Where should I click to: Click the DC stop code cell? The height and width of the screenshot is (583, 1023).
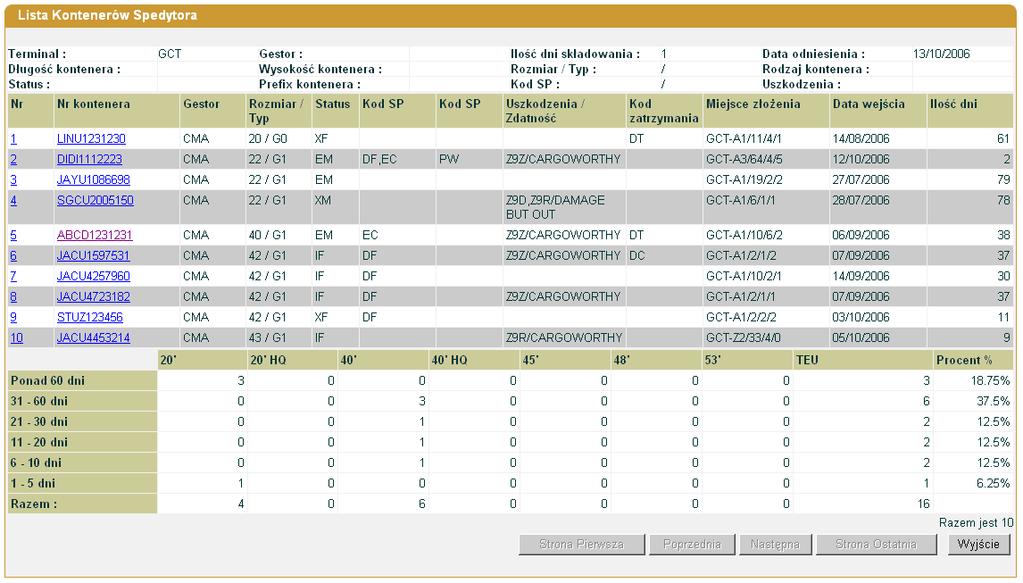tap(664, 256)
